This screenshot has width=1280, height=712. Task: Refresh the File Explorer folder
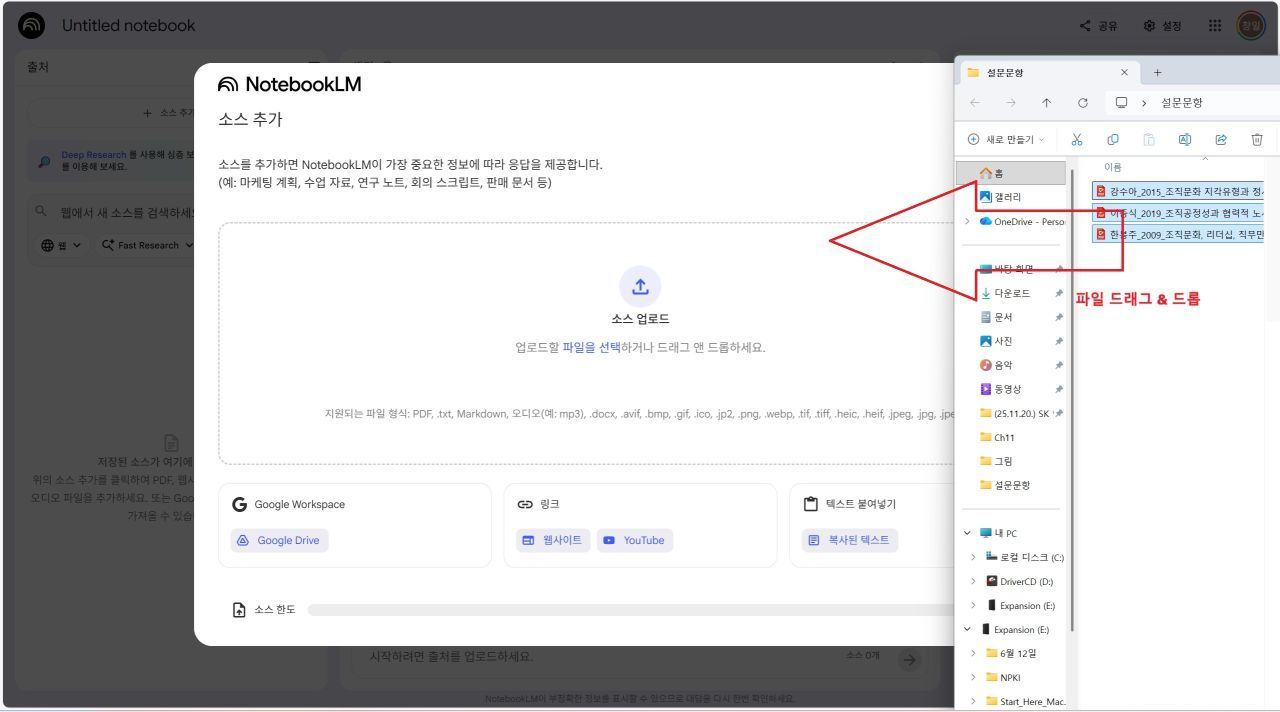click(x=1082, y=103)
